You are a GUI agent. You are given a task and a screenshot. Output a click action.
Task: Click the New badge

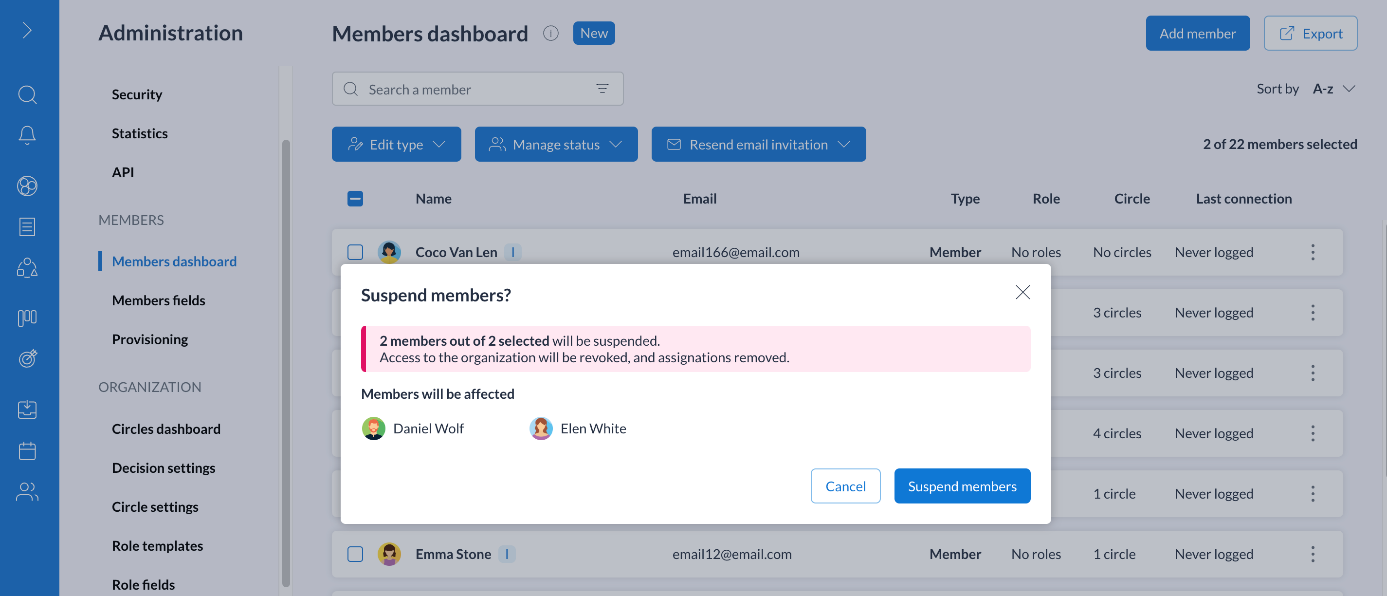(594, 33)
